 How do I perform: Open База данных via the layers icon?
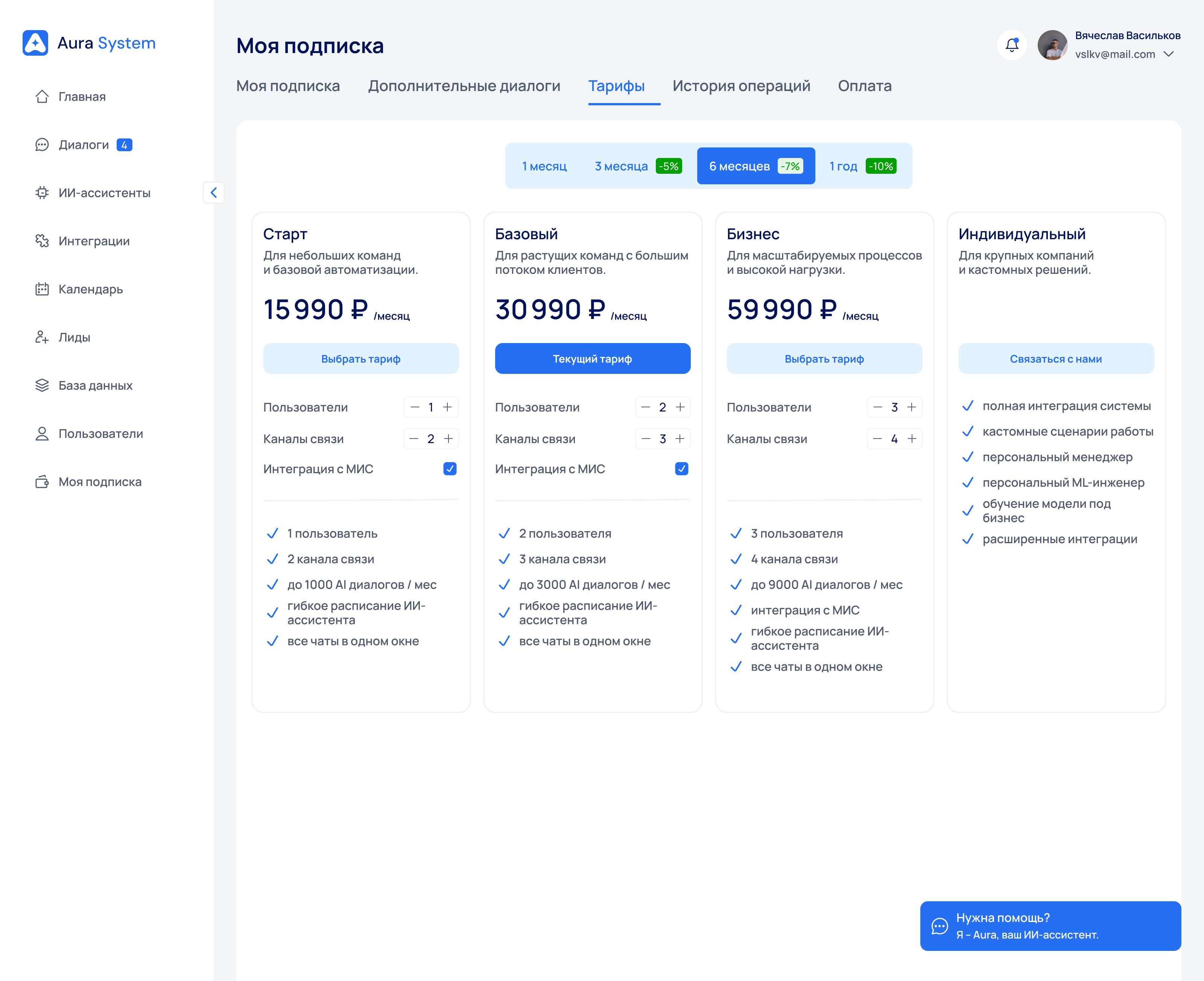point(42,386)
